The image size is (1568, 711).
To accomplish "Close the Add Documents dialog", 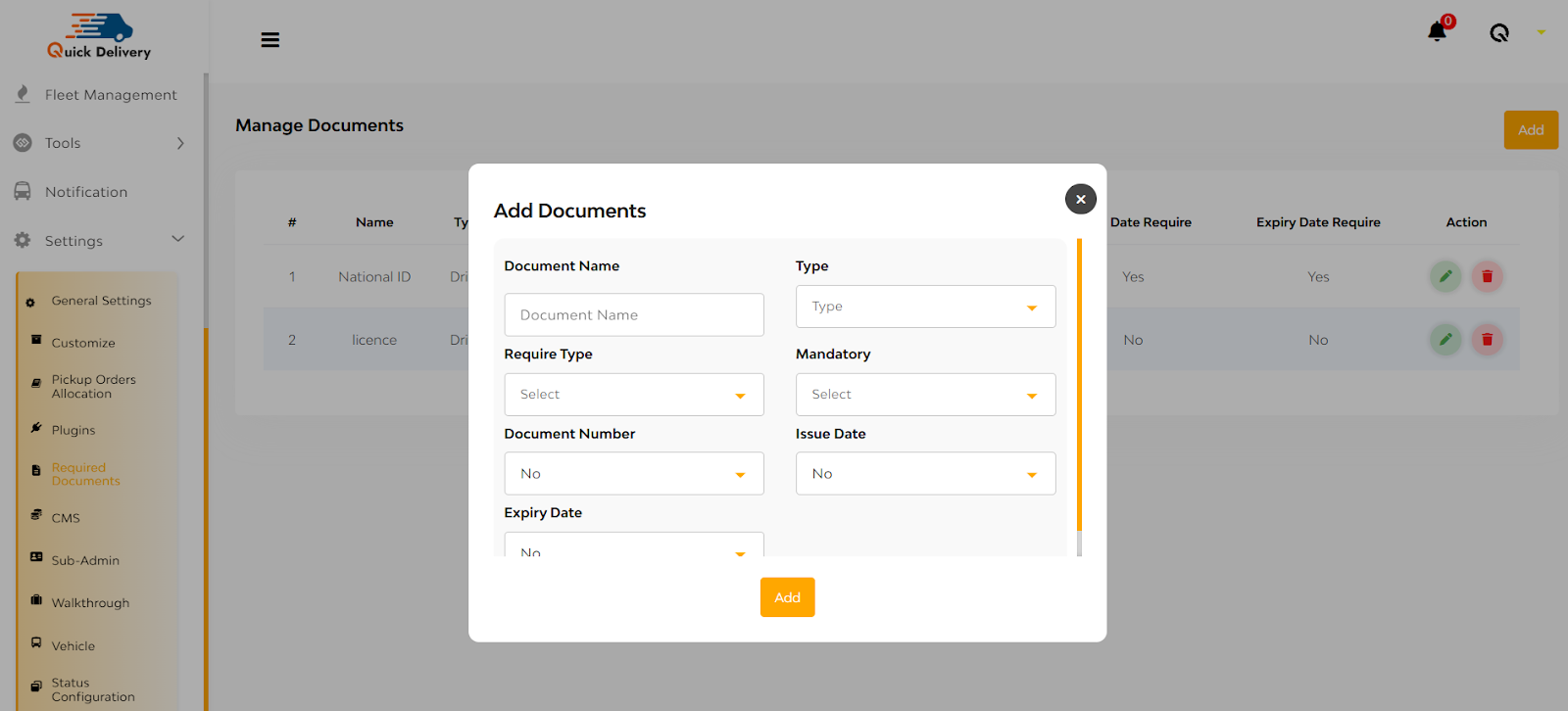I will 1081,199.
